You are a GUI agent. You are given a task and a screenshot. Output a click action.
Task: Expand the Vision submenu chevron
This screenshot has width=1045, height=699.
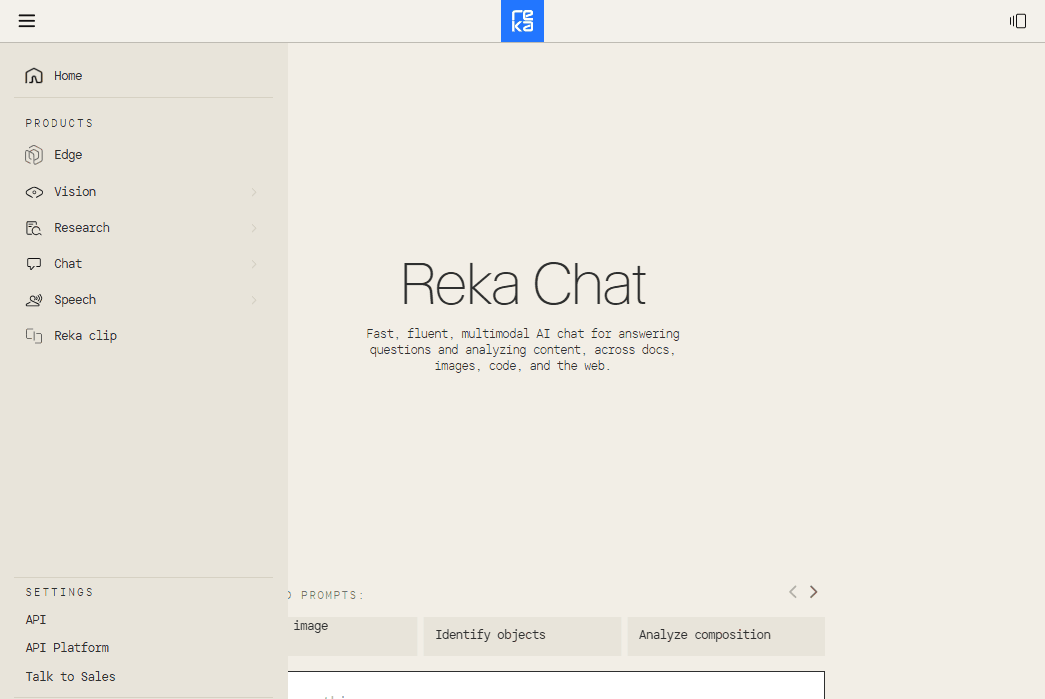(253, 191)
